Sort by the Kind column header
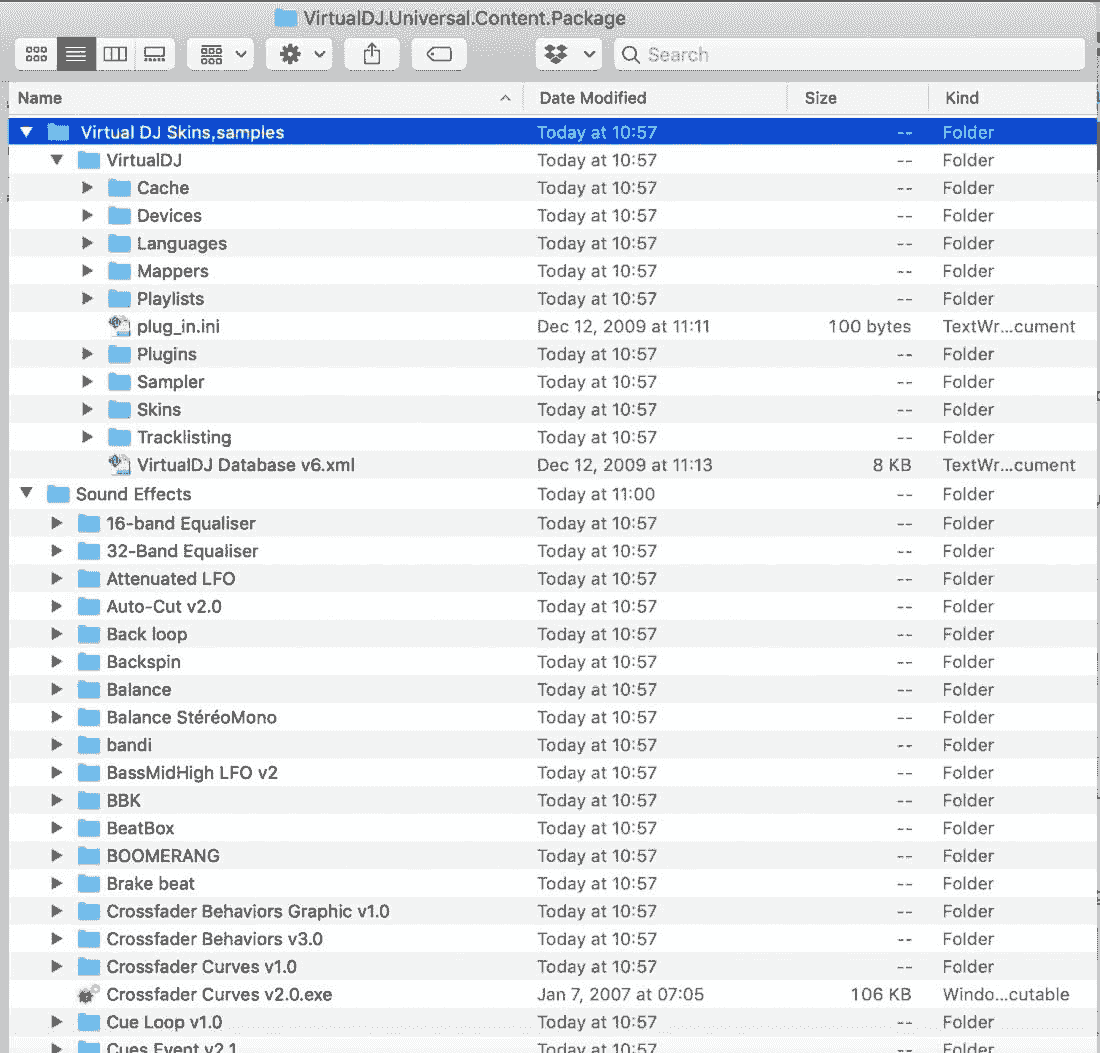1100x1053 pixels. click(1013, 98)
